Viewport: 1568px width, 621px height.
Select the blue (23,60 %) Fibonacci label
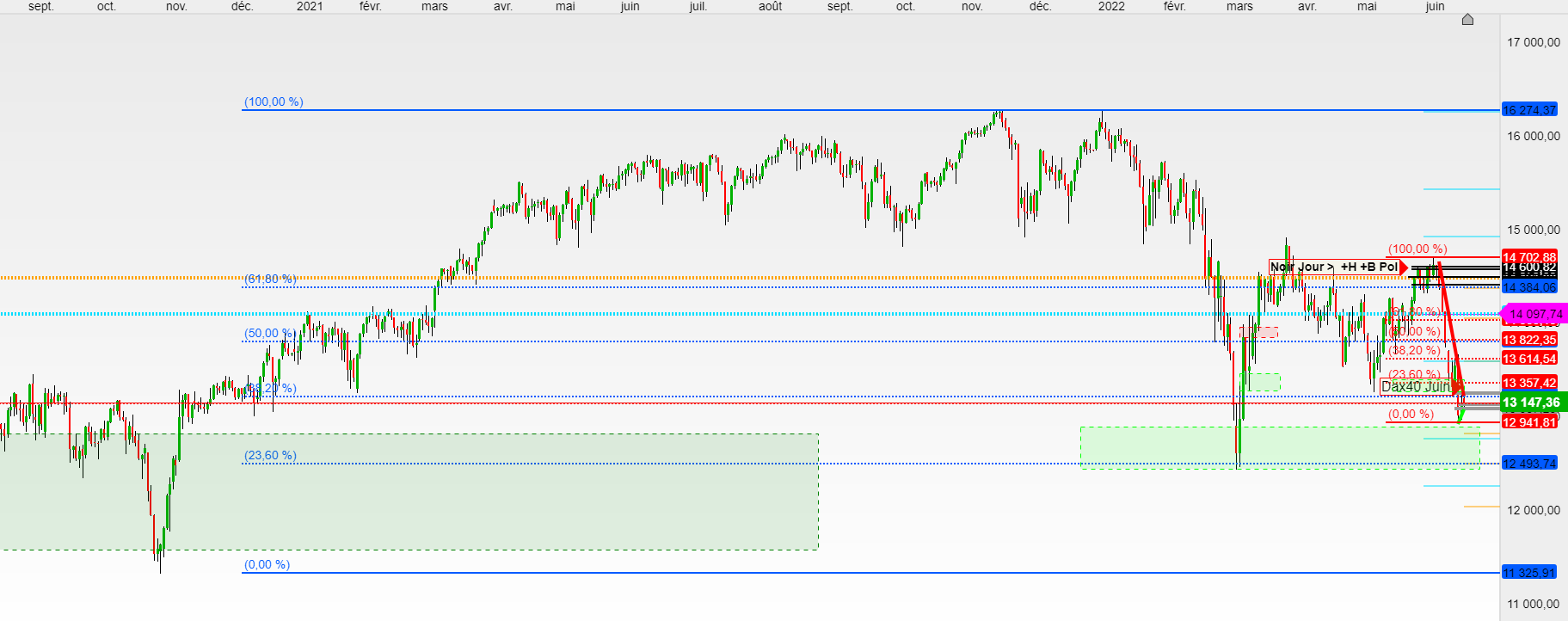coord(270,455)
